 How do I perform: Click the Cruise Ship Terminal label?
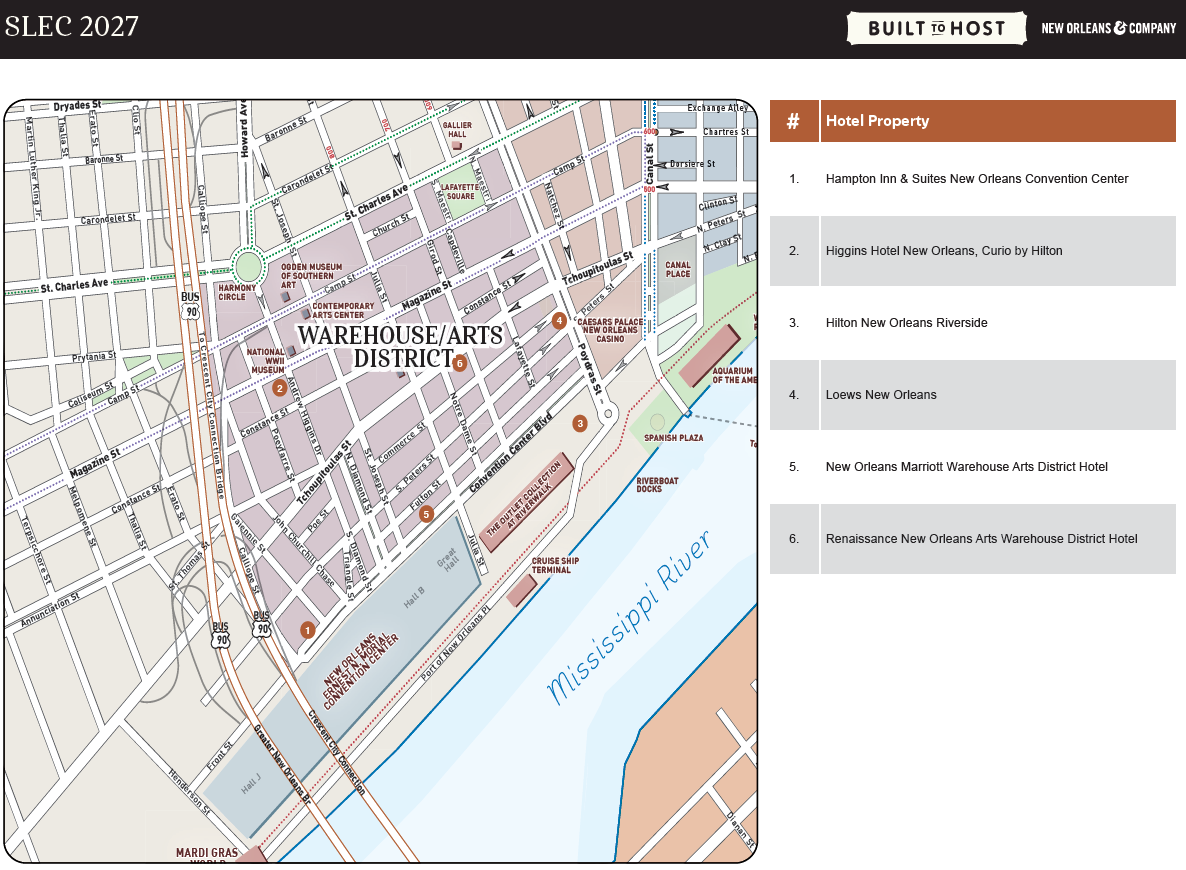(x=555, y=565)
